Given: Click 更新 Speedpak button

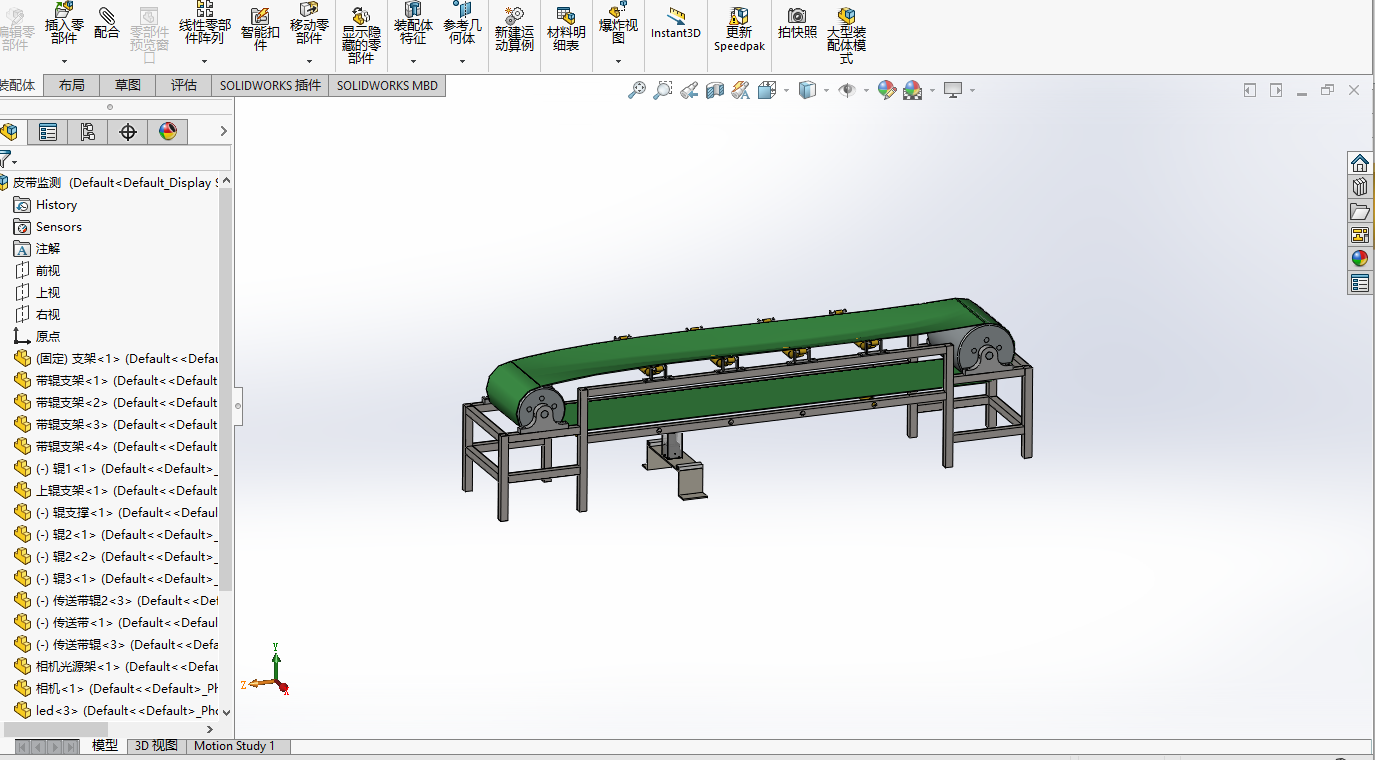Looking at the screenshot, I should click(x=739, y=29).
